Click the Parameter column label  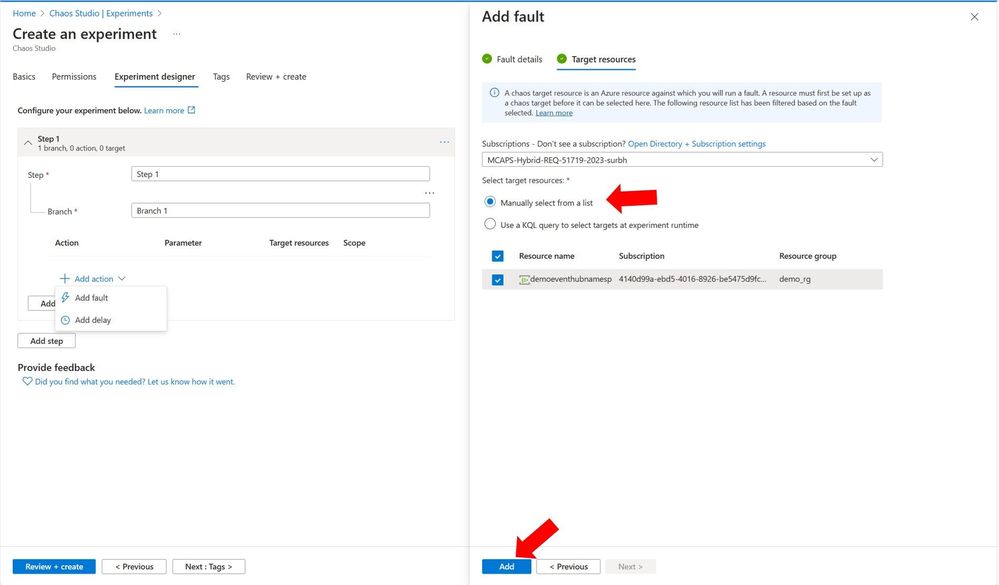tap(183, 243)
